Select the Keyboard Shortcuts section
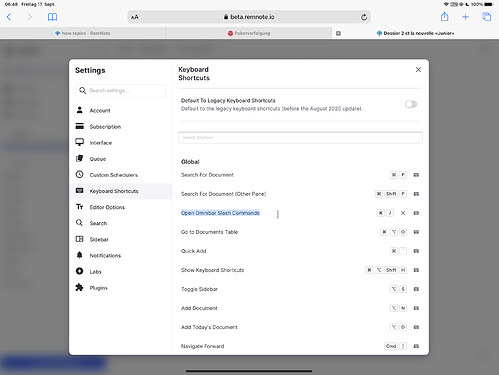The width and height of the screenshot is (499, 375). 121,191
